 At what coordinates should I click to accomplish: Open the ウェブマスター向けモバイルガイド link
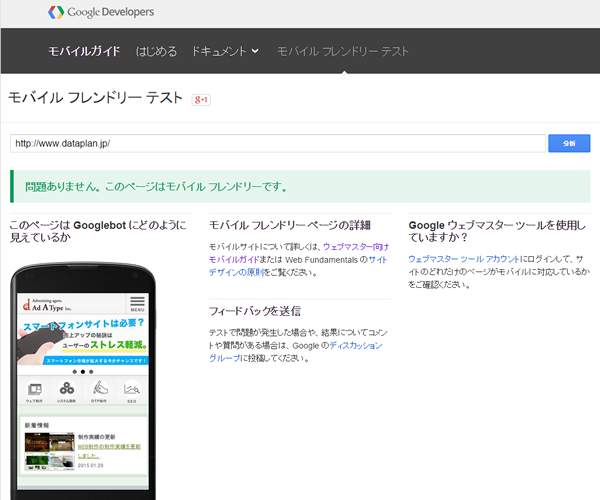pyautogui.click(x=299, y=253)
